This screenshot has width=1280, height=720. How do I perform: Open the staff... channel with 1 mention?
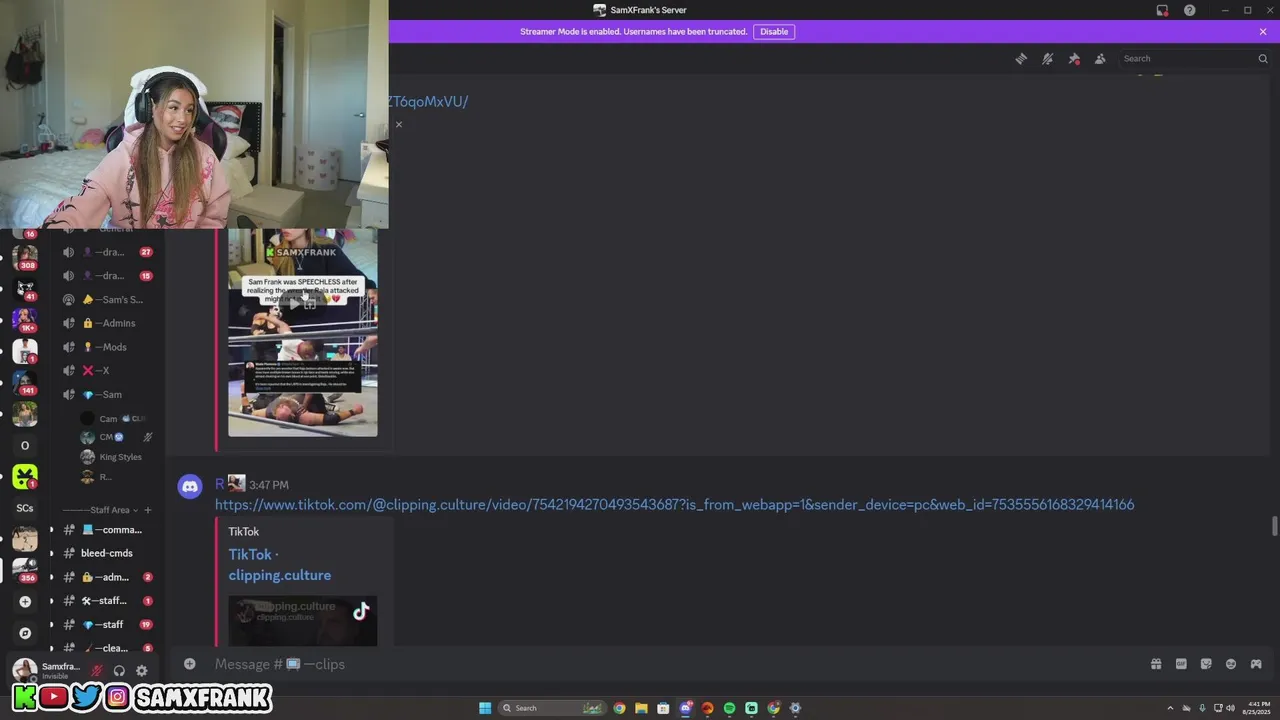(x=106, y=601)
